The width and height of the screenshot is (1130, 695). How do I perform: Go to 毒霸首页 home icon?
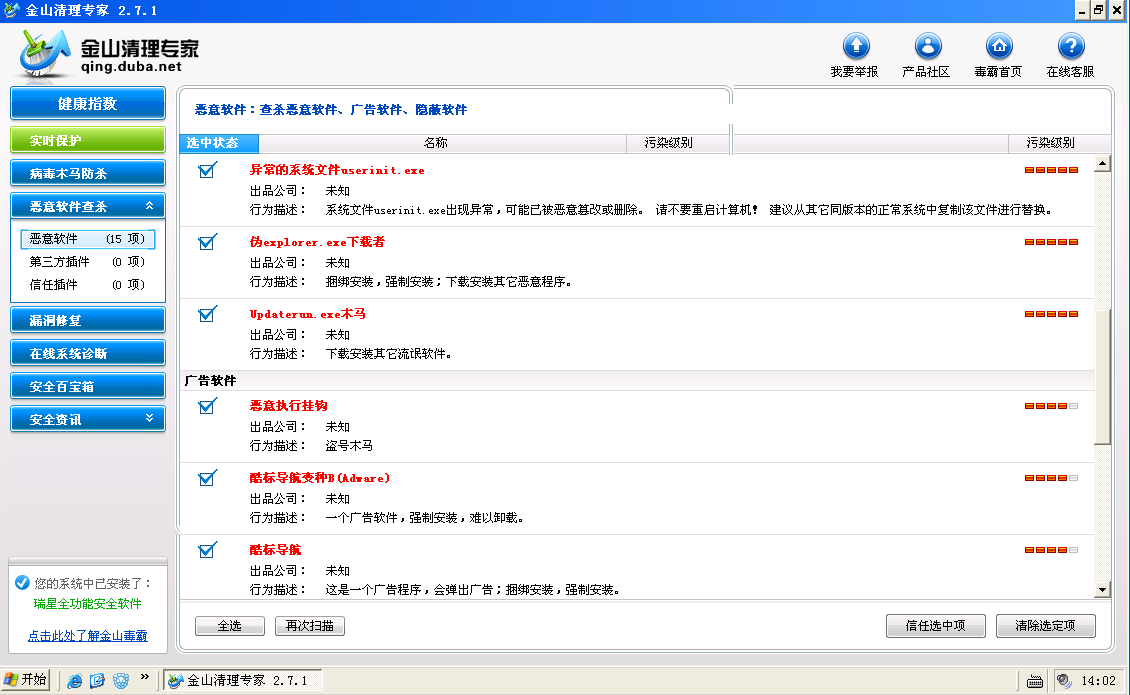(999, 47)
